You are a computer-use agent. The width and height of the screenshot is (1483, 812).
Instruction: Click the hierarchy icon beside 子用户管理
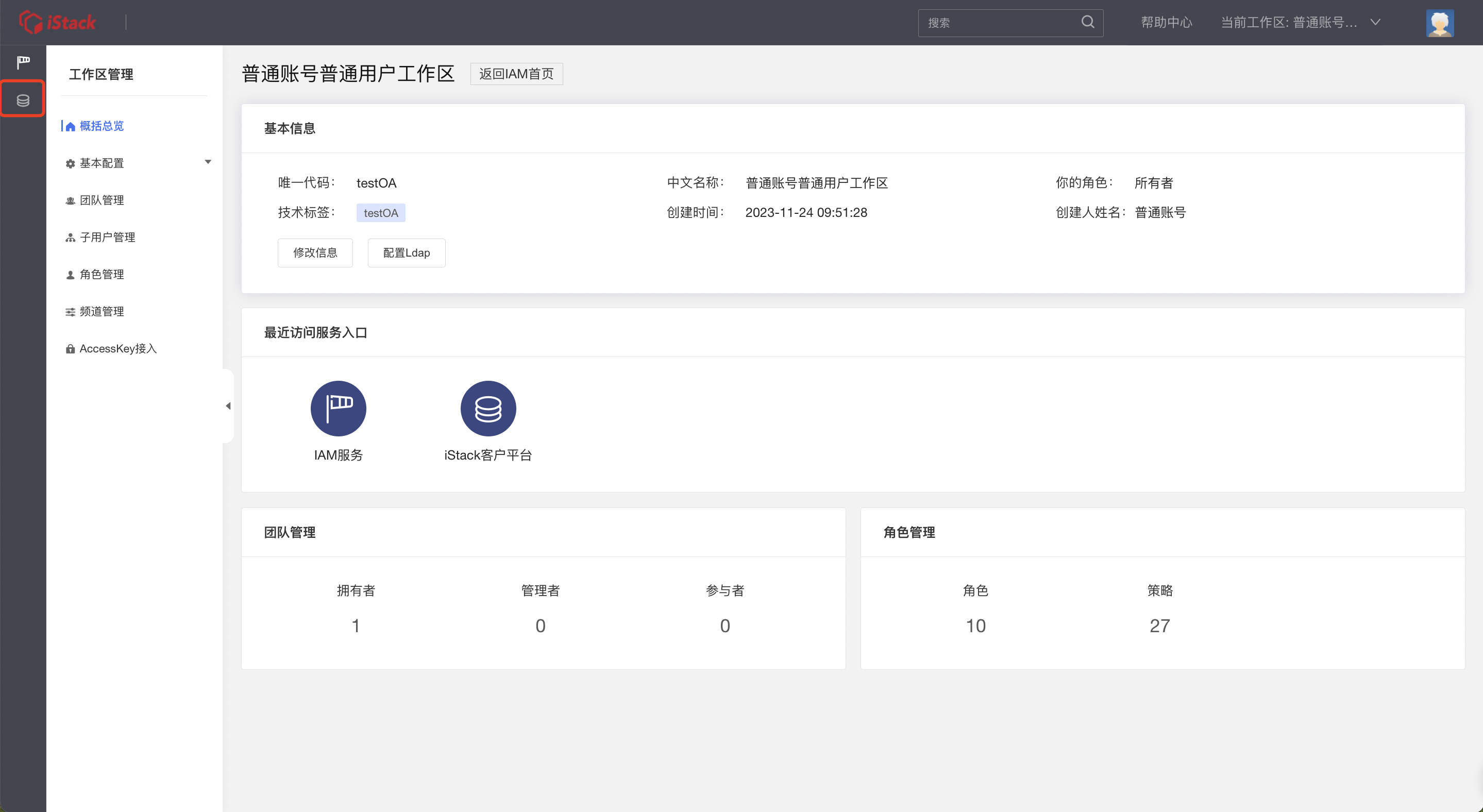(70, 238)
